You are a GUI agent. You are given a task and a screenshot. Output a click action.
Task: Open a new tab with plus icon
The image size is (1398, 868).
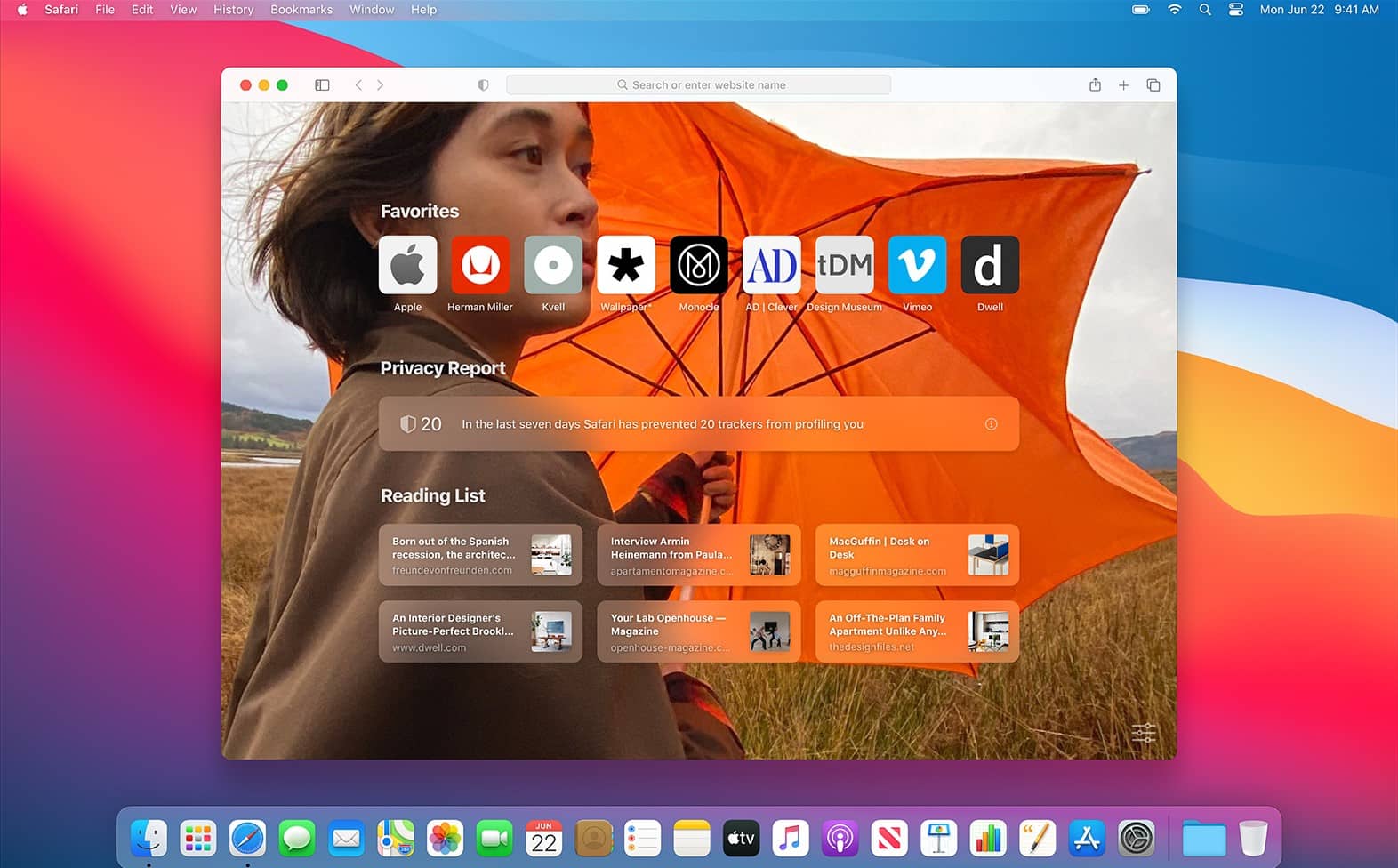tap(1123, 85)
